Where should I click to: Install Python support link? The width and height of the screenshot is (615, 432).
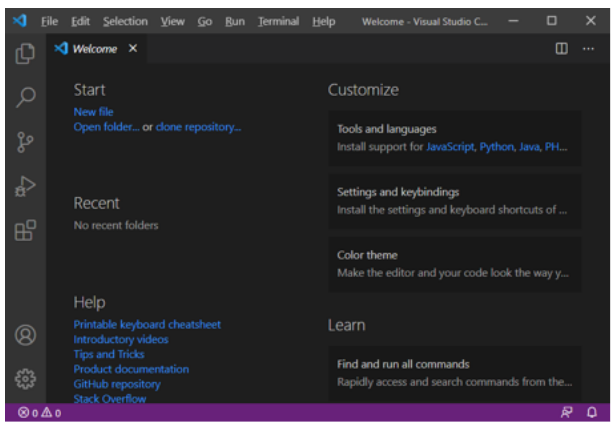[x=497, y=147]
